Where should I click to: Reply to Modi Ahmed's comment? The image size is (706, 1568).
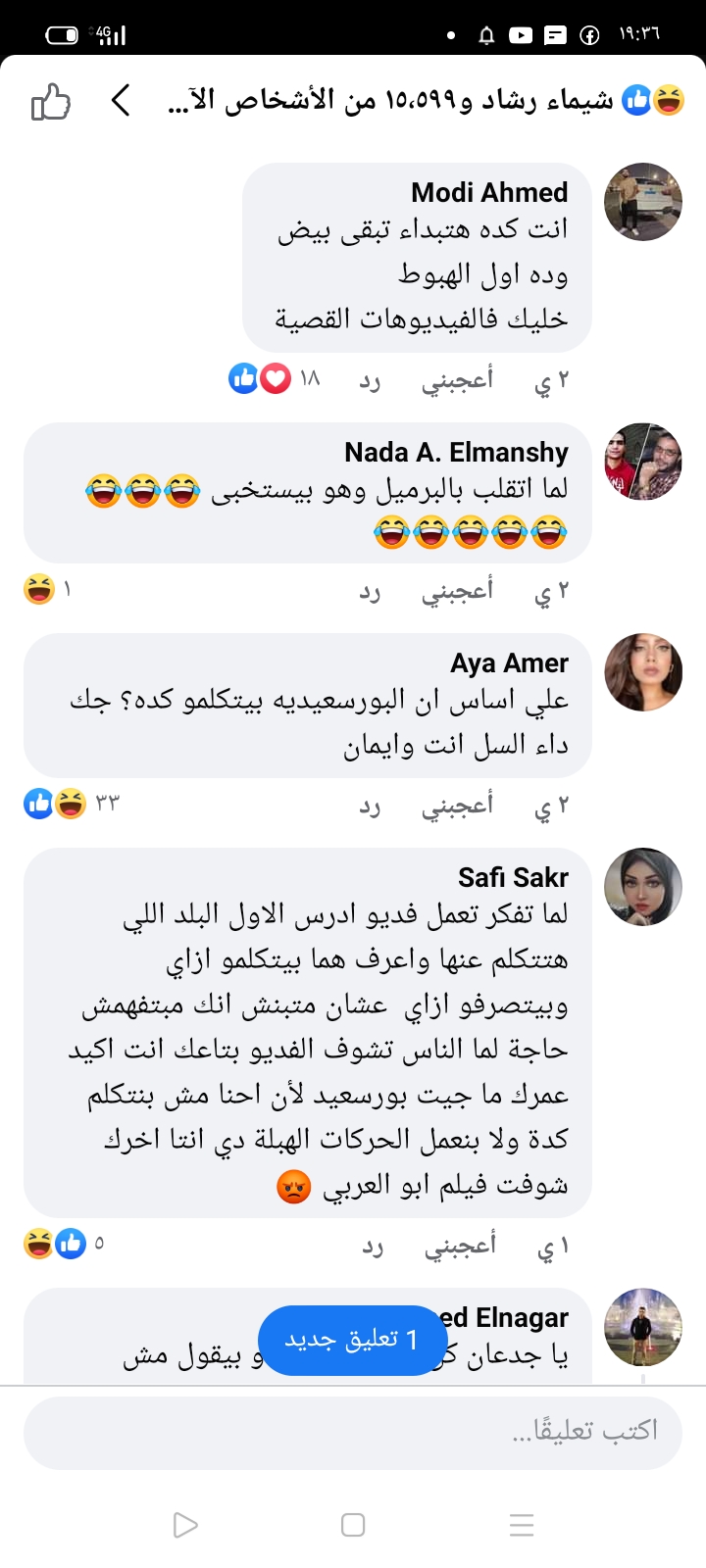coord(370,380)
